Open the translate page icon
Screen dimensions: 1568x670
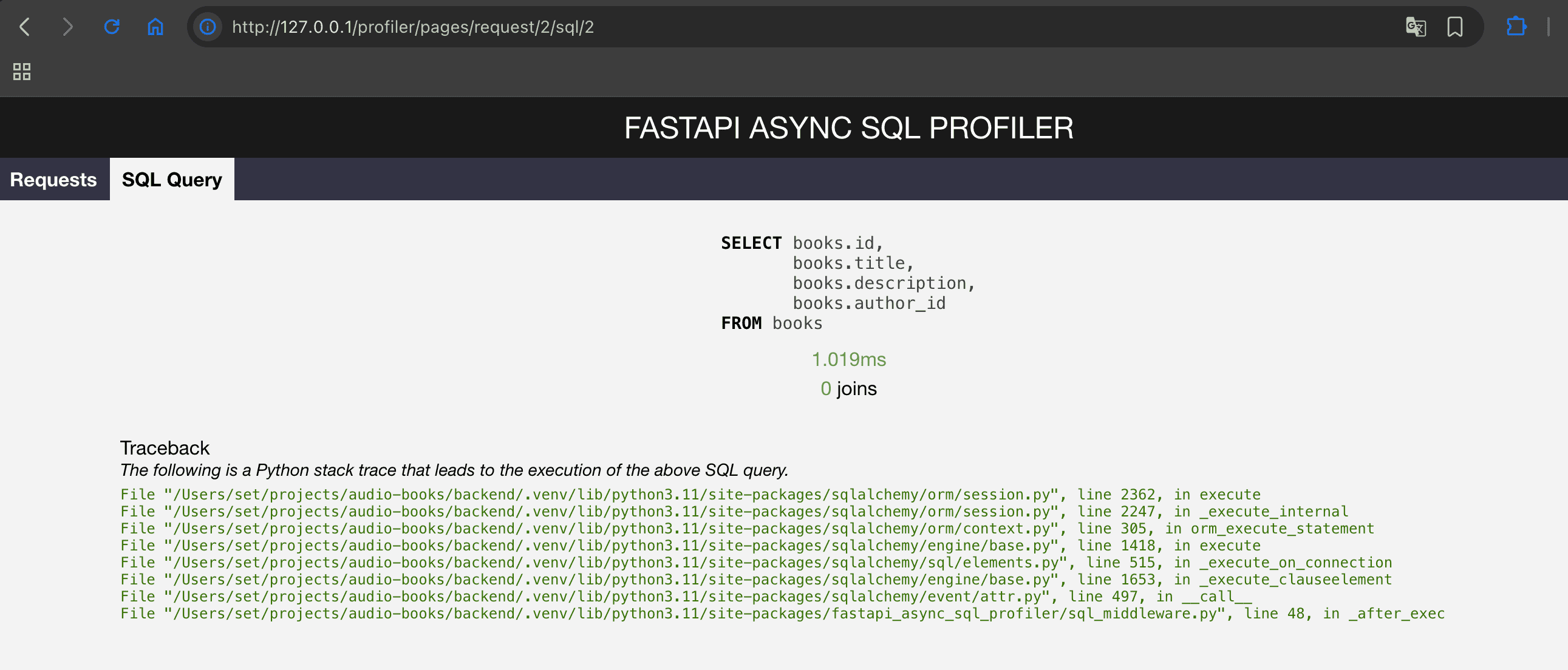[x=1415, y=27]
